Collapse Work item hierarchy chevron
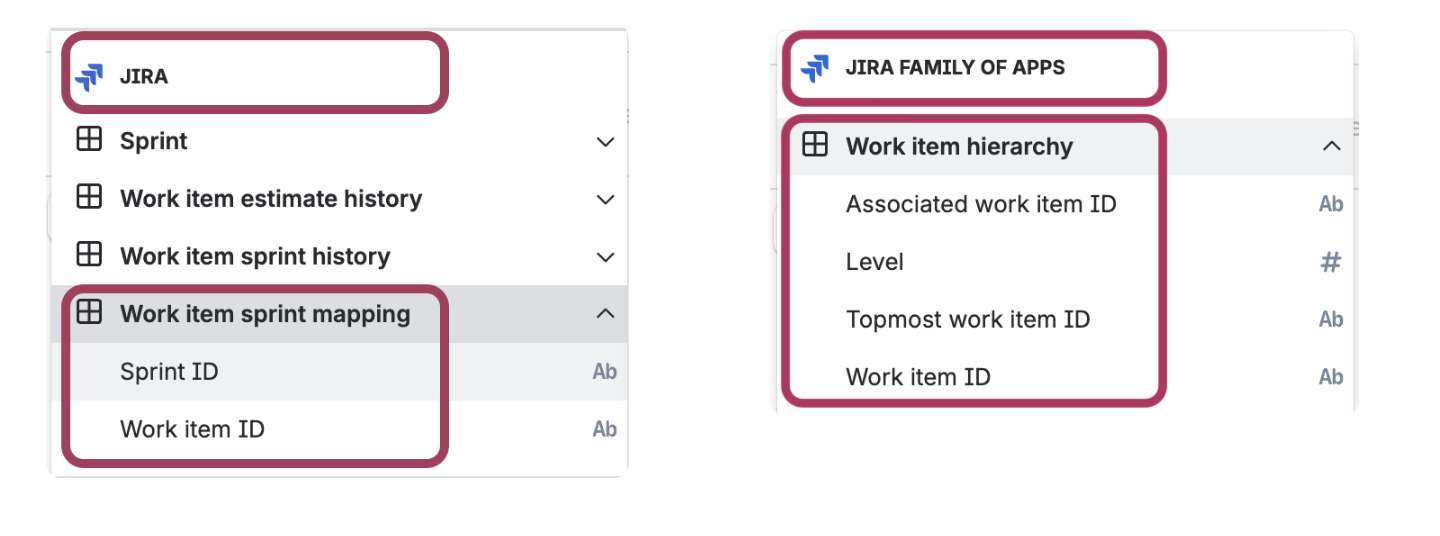This screenshot has height=536, width=1440. 1331,147
